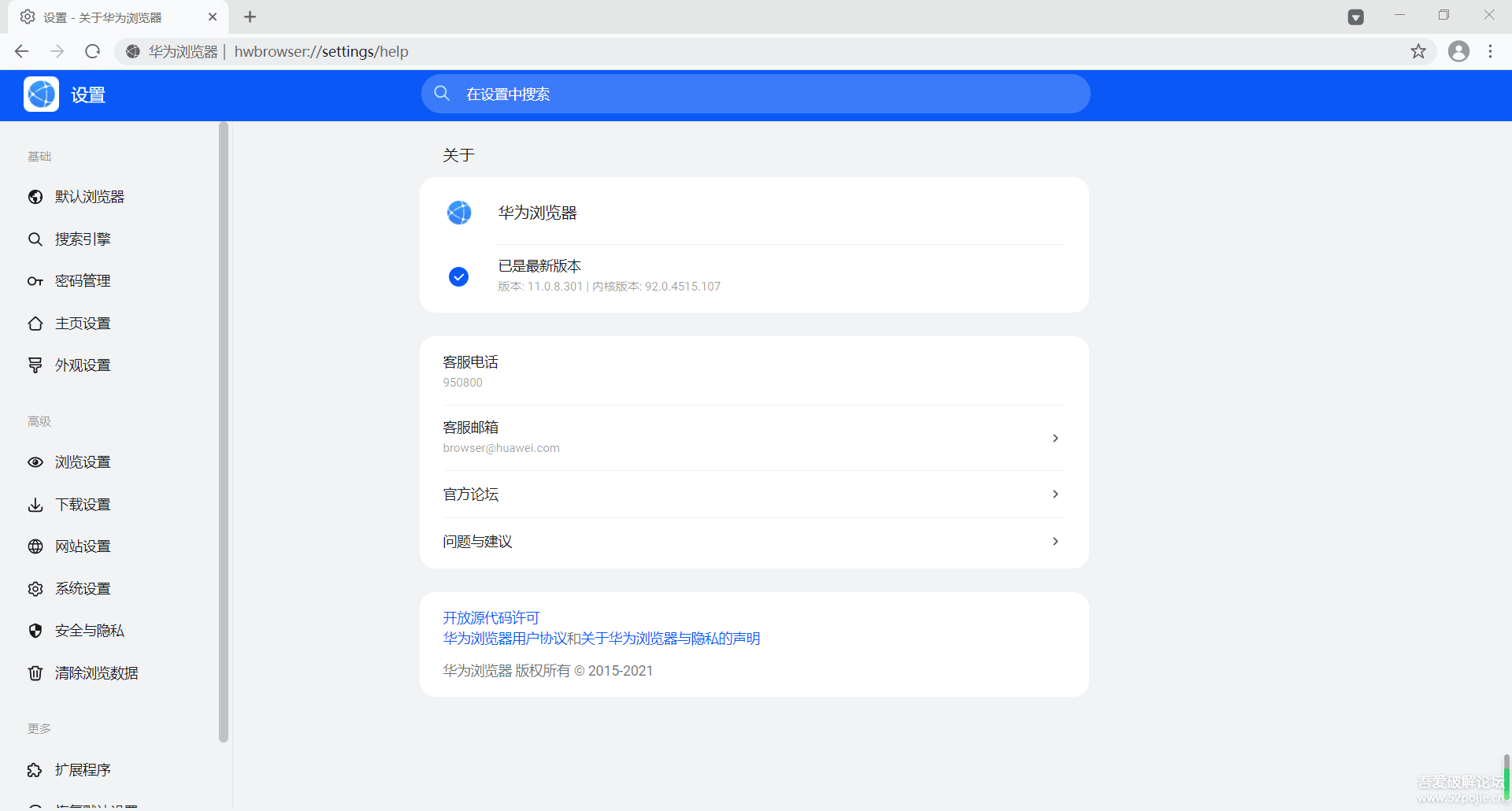
Task: Click the 已是最新版本 status text
Action: pos(540,266)
